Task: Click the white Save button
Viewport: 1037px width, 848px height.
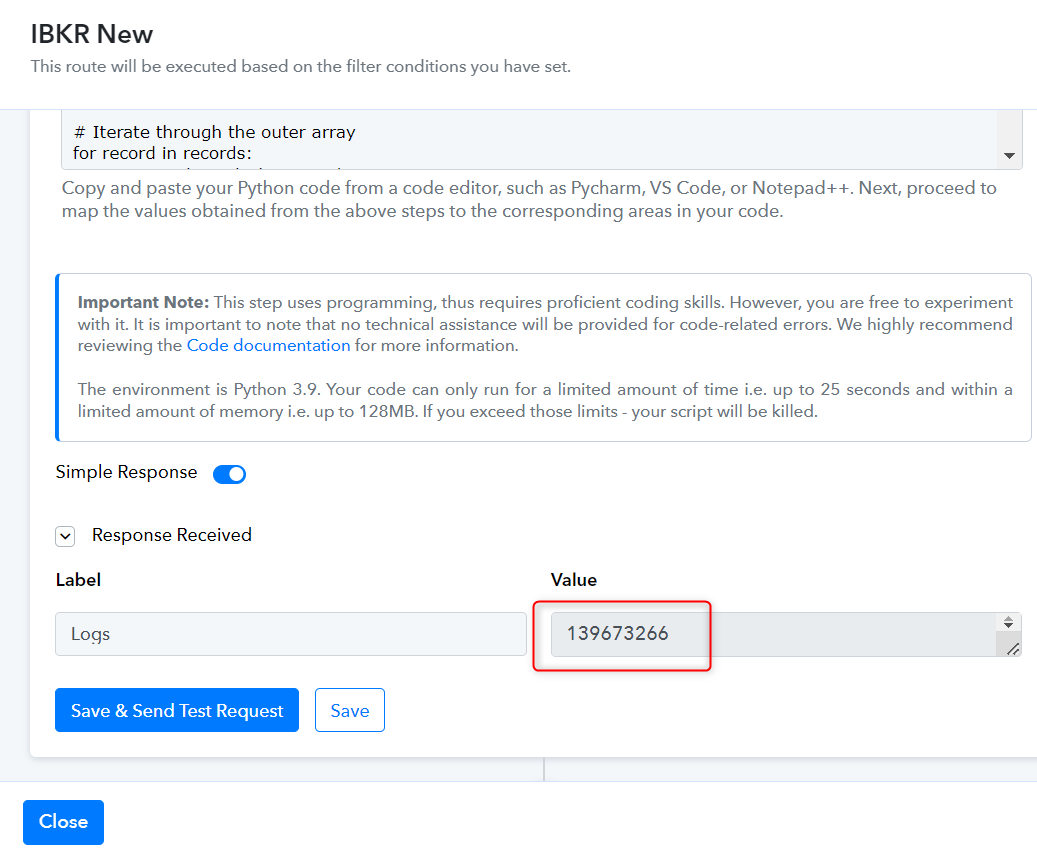Action: 350,710
